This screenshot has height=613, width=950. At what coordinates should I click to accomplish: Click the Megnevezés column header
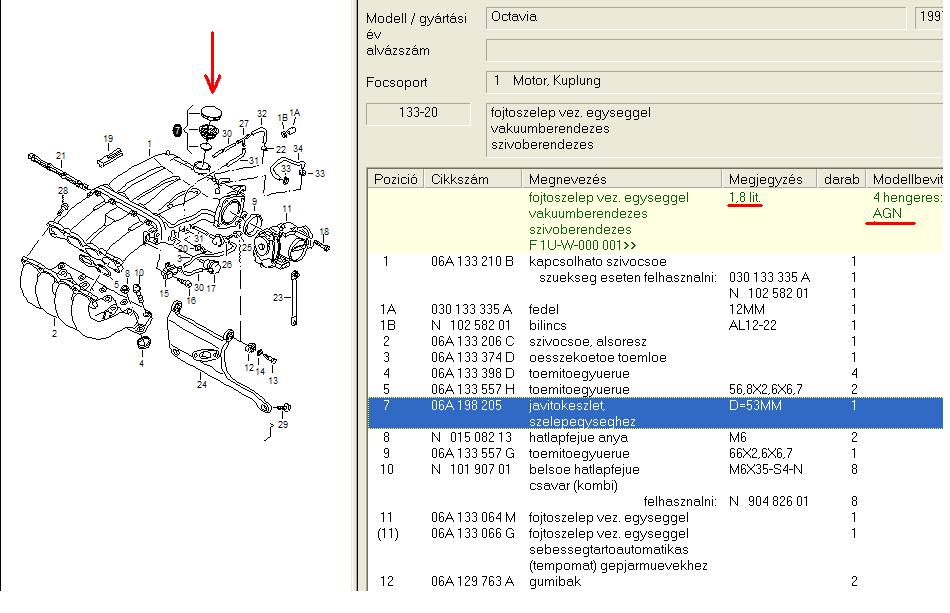click(622, 179)
